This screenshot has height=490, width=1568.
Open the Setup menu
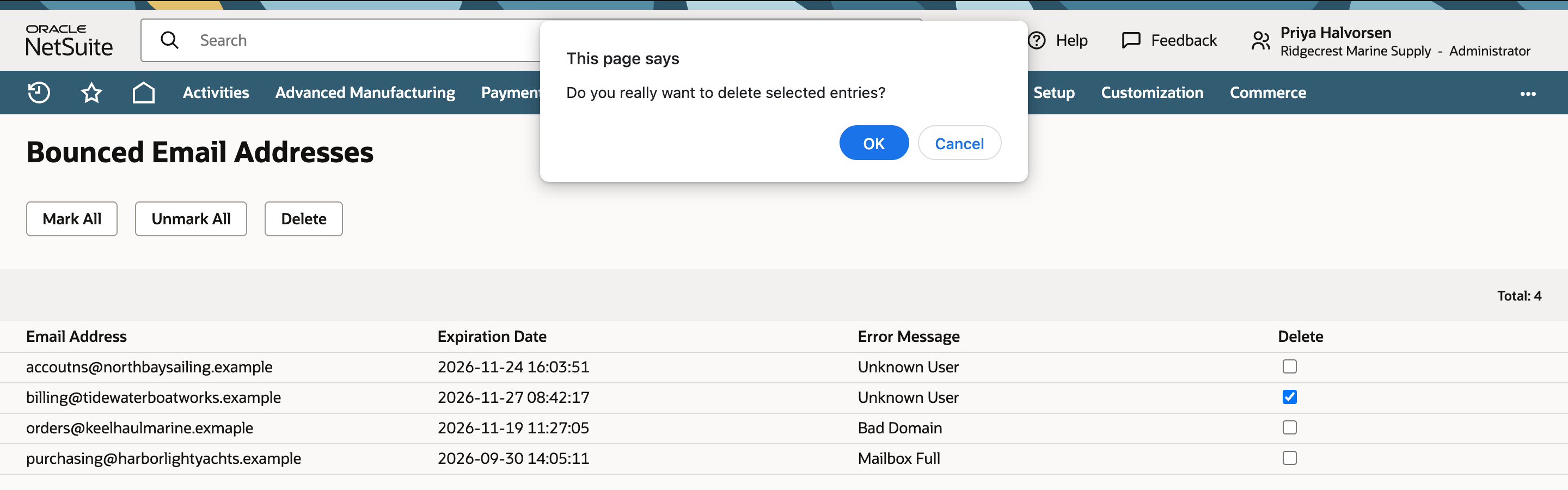pyautogui.click(x=1053, y=93)
